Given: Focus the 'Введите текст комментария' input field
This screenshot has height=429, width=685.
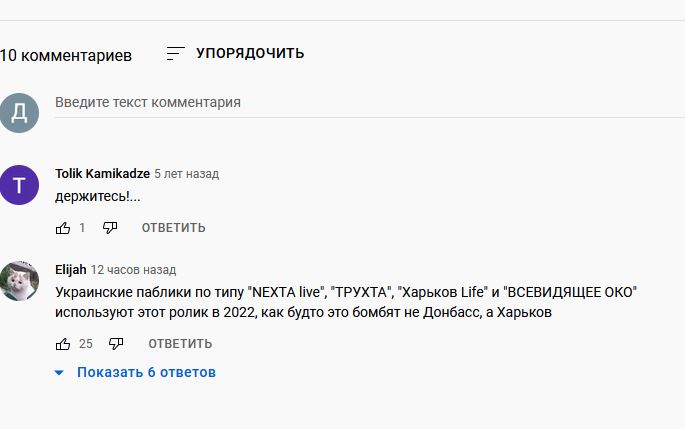Looking at the screenshot, I should pyautogui.click(x=370, y=103).
